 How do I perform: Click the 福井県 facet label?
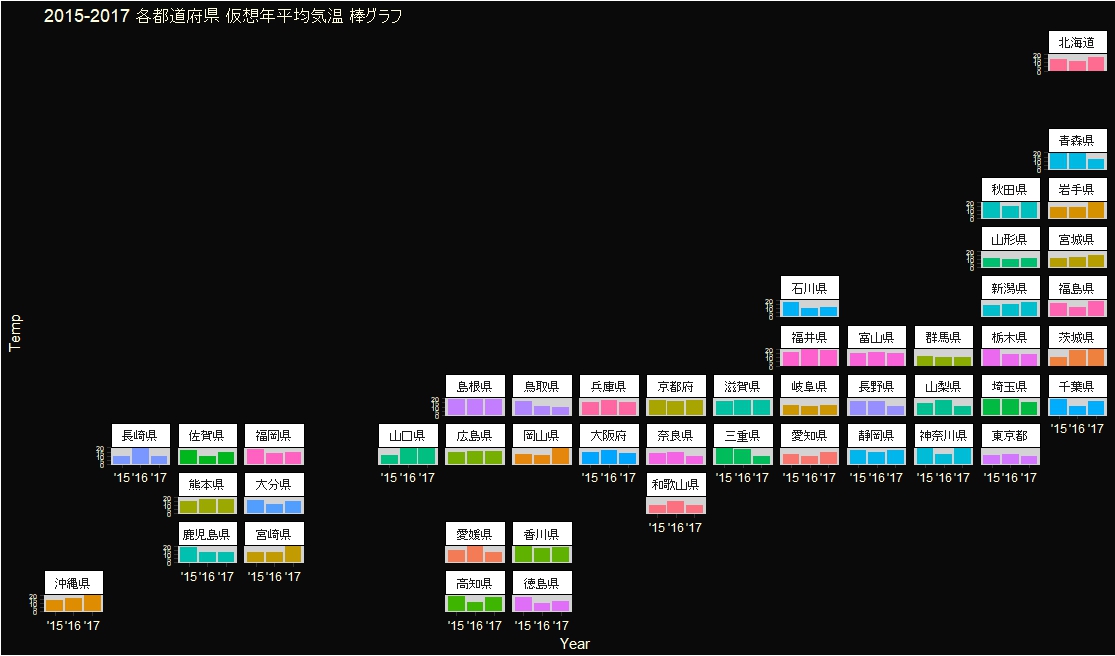[810, 338]
